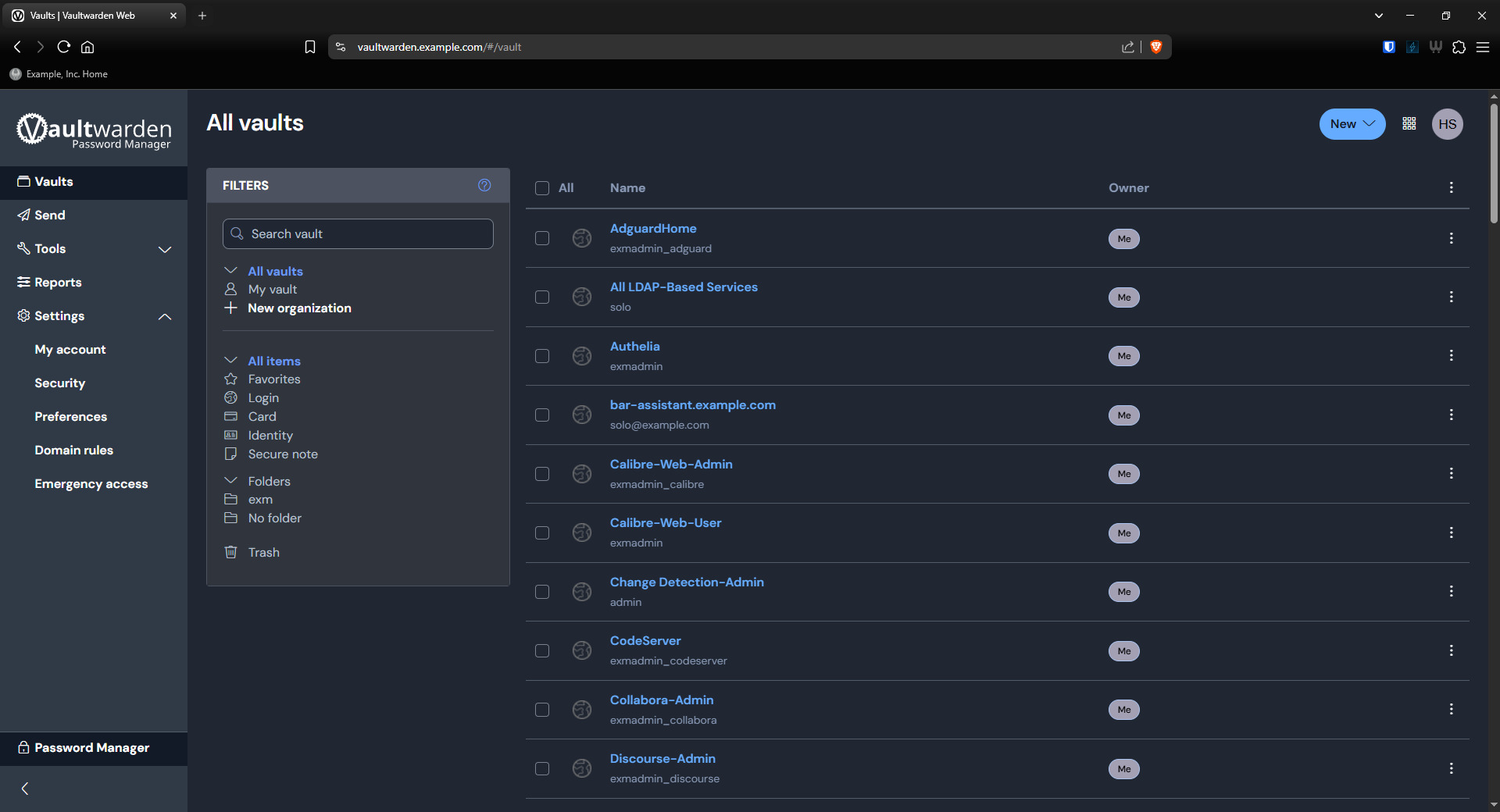
Task: Check the Authelia entry checkbox
Action: click(x=542, y=356)
